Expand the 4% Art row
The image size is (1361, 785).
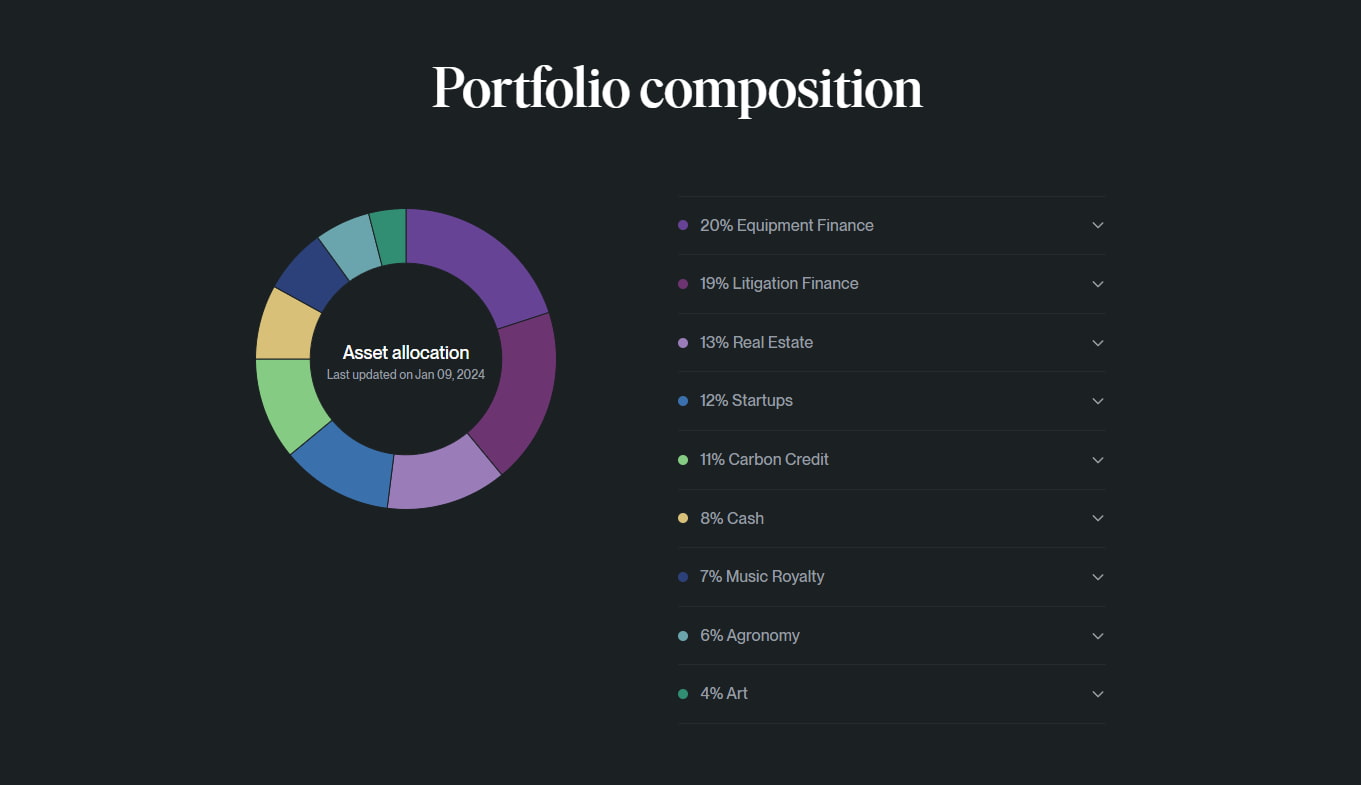[x=1097, y=693]
